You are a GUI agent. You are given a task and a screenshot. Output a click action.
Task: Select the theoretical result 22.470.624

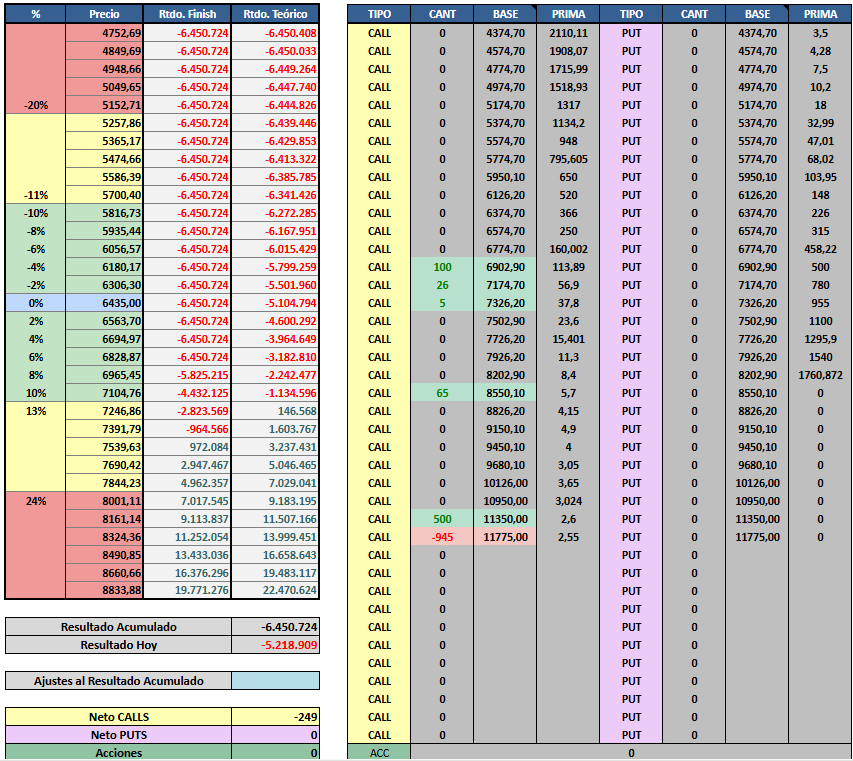pyautogui.click(x=275, y=590)
